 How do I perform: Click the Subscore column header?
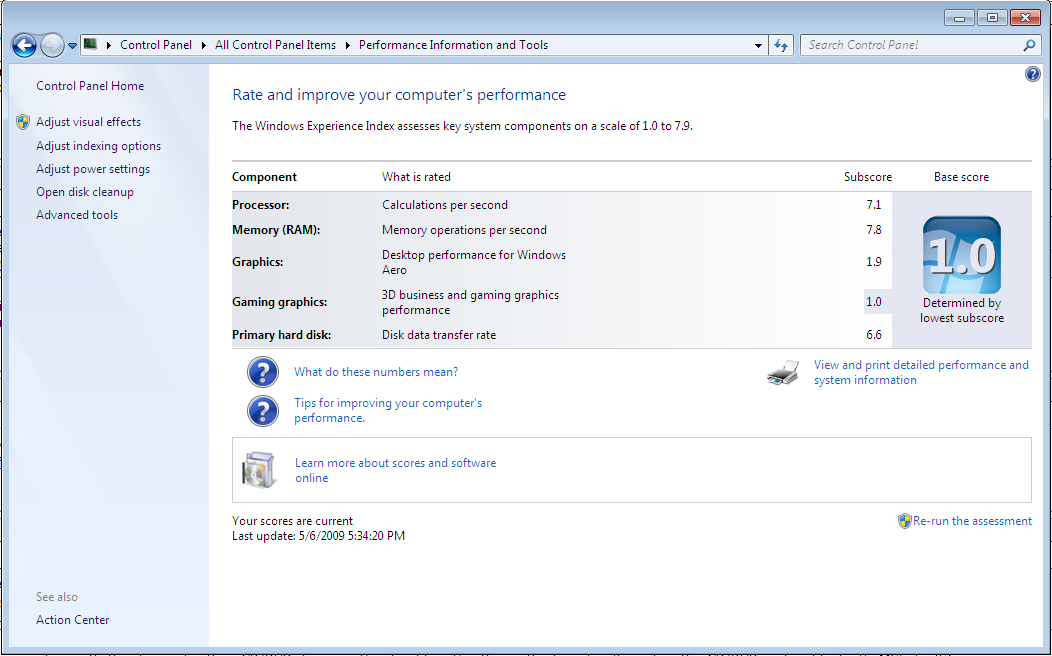[867, 177]
